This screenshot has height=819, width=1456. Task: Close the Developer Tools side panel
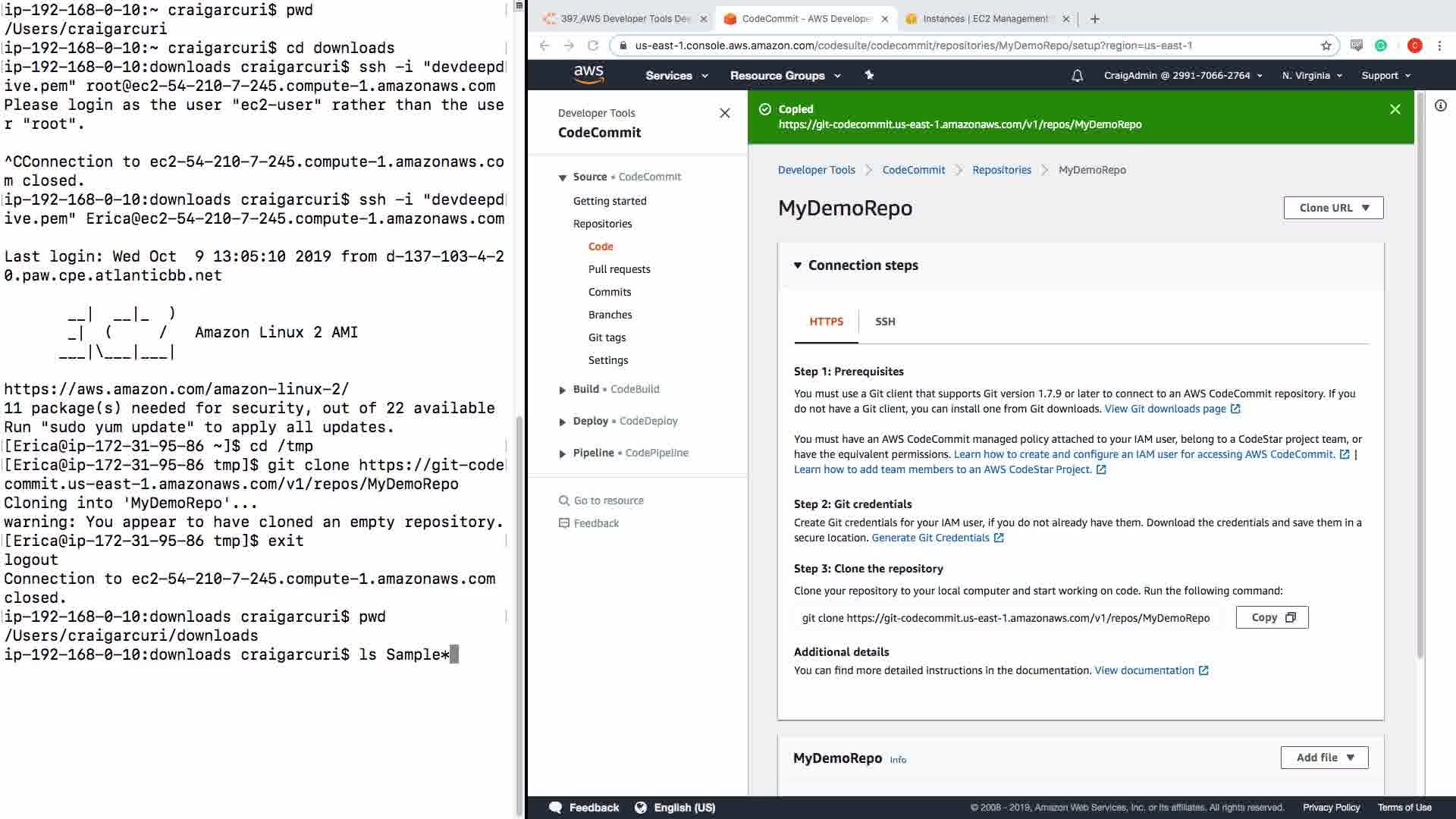tap(724, 113)
